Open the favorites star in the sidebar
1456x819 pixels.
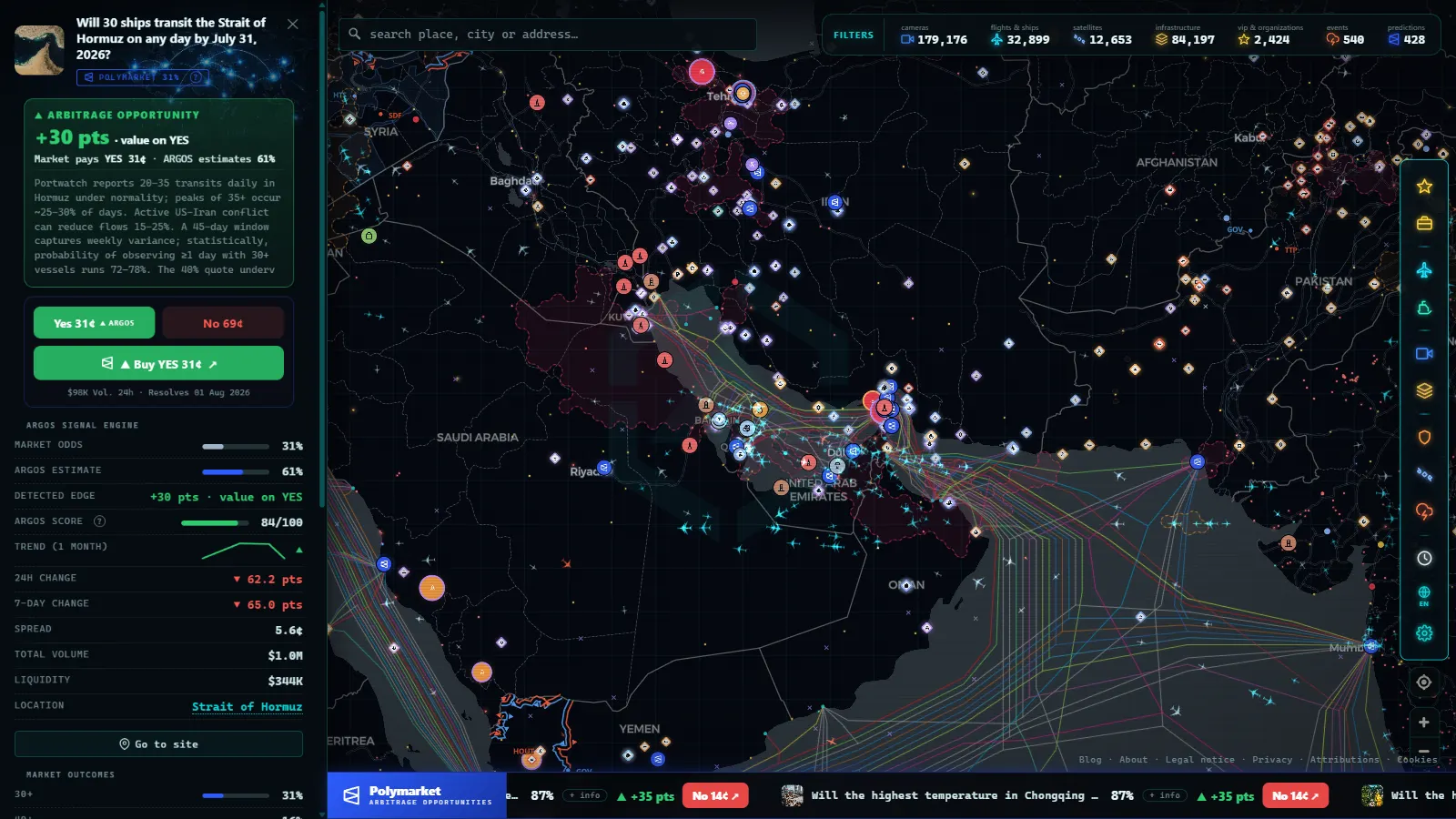point(1424,187)
